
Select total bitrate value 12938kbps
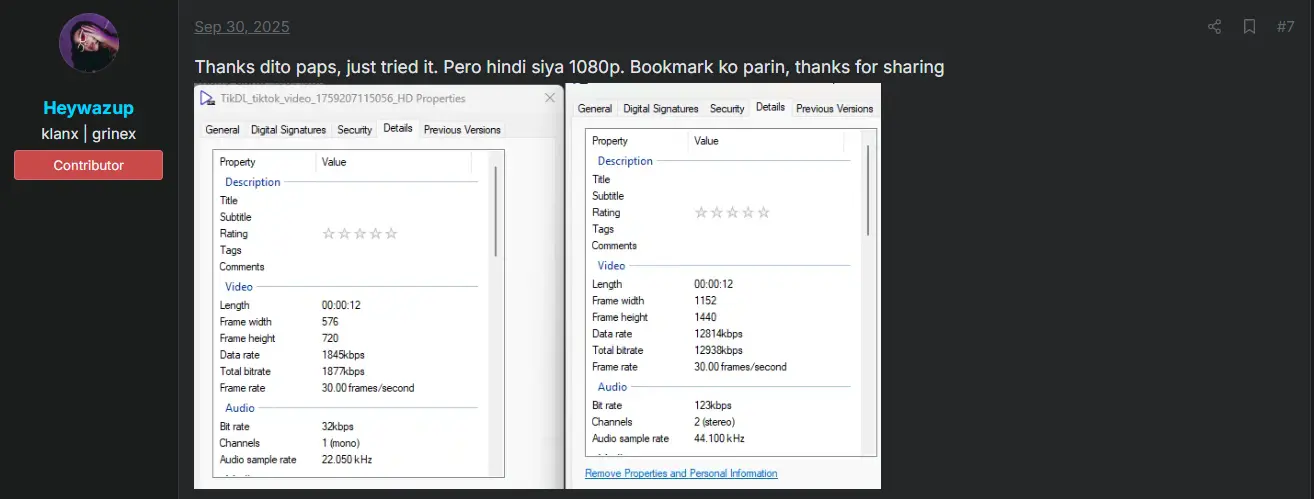coord(718,350)
